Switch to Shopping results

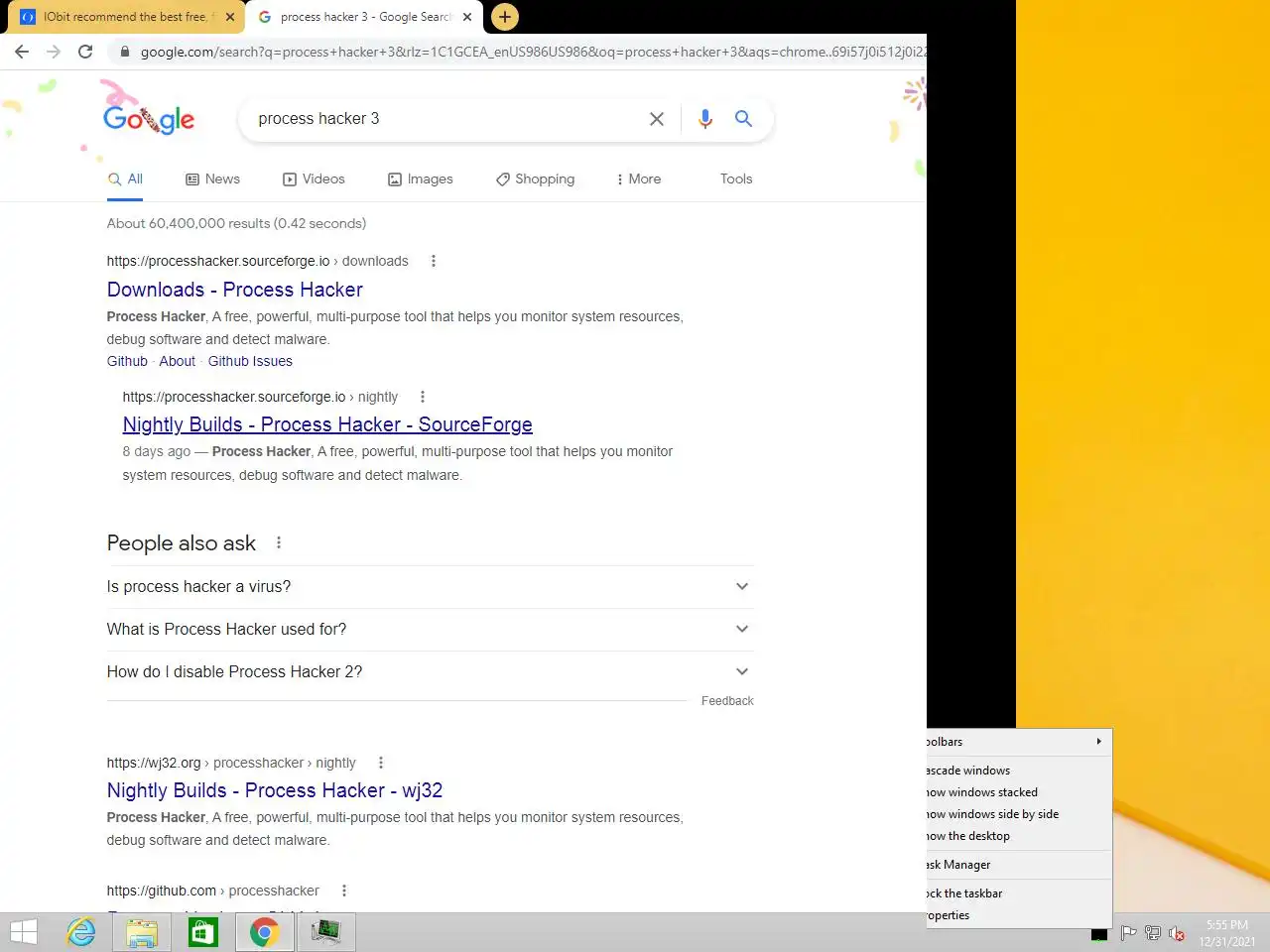click(x=535, y=179)
